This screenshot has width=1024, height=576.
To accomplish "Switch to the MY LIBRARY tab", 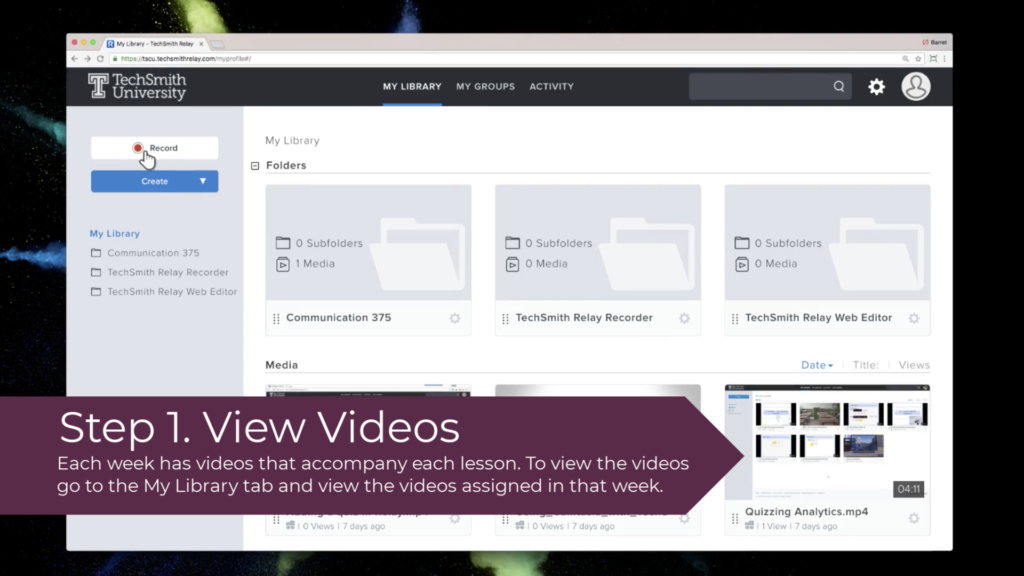I will 412,86.
